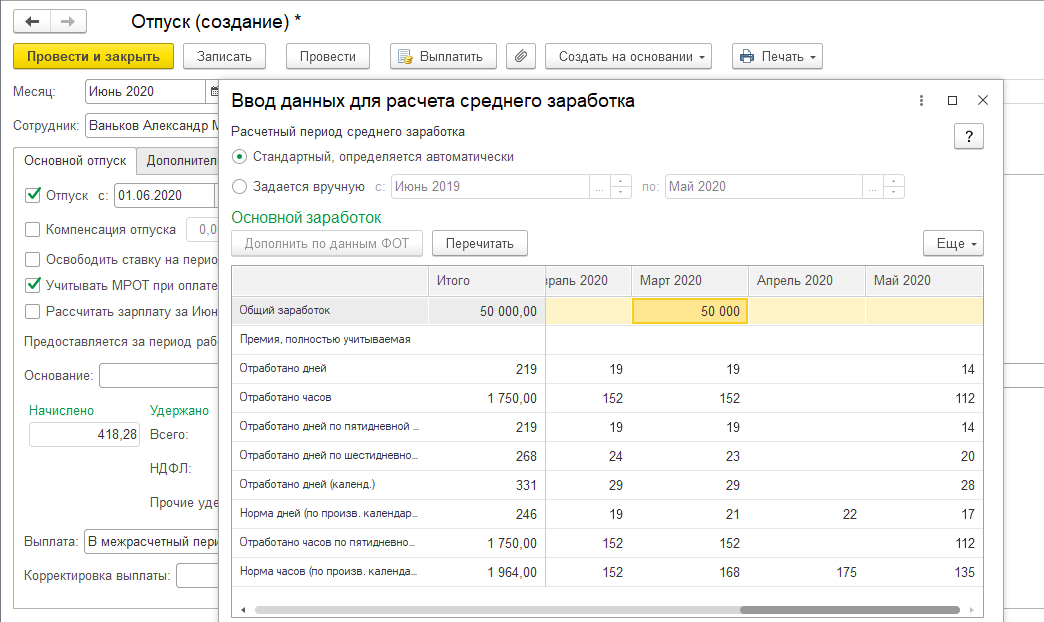
Task: Open the help question mark button
Action: [968, 137]
